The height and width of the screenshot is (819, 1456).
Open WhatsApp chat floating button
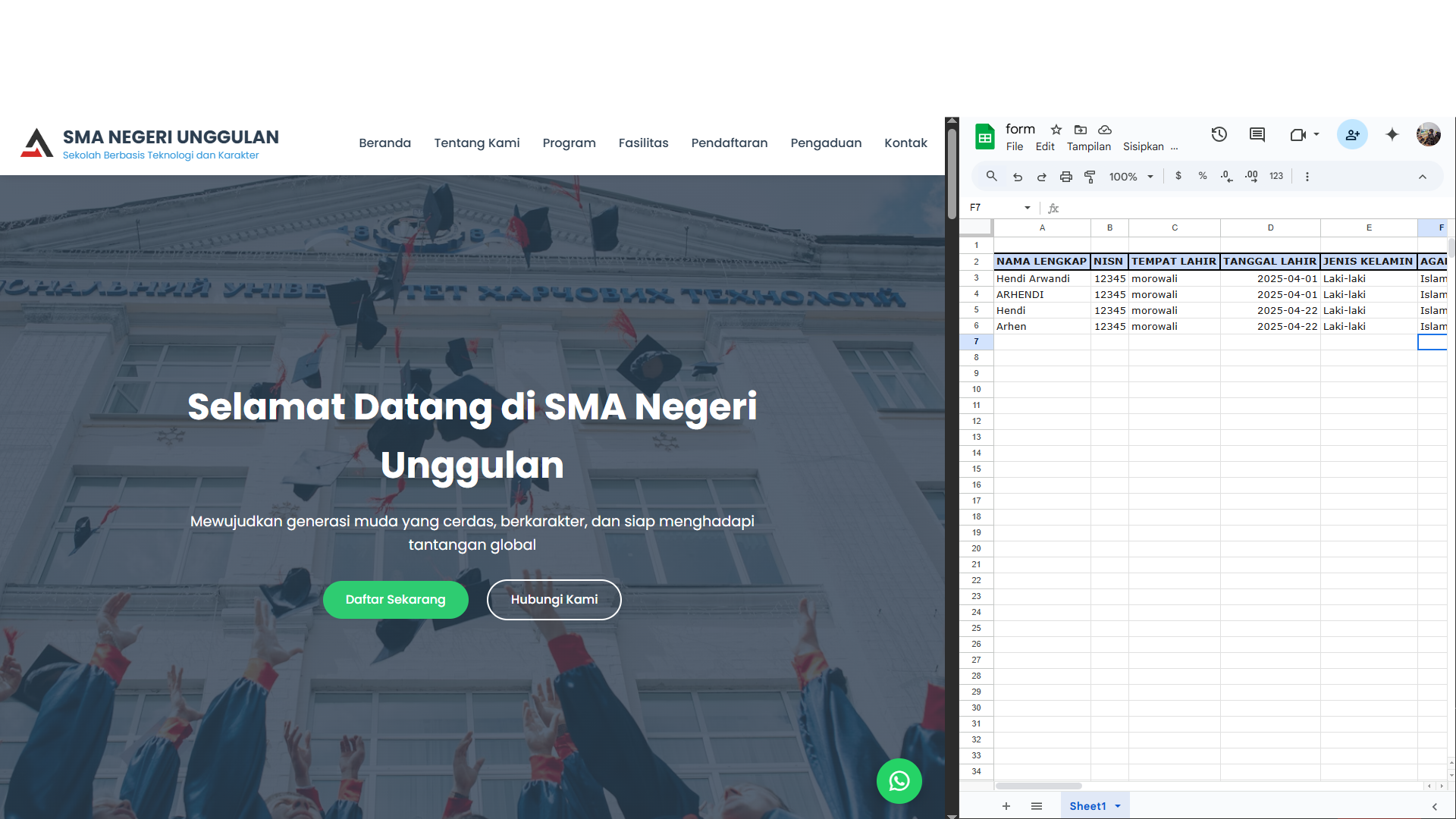pos(899,780)
